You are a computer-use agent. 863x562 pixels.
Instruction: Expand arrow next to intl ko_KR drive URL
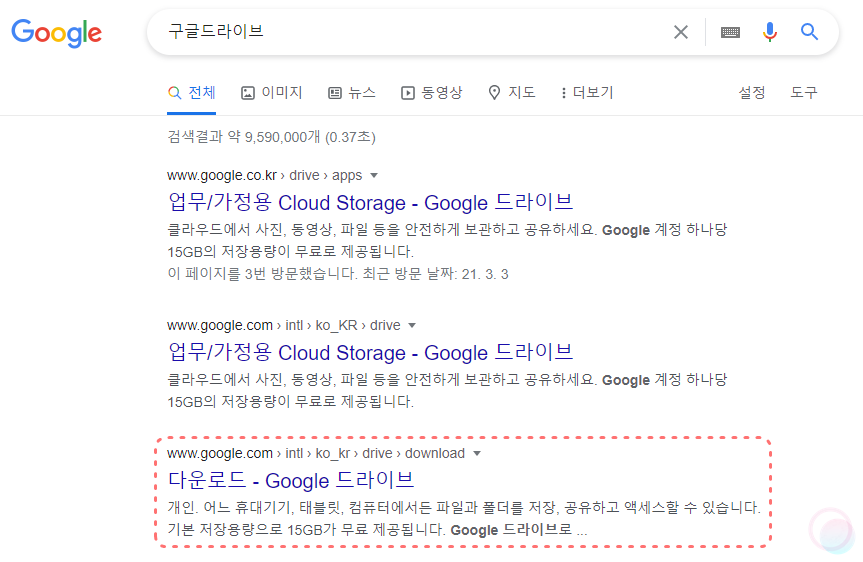(x=412, y=326)
